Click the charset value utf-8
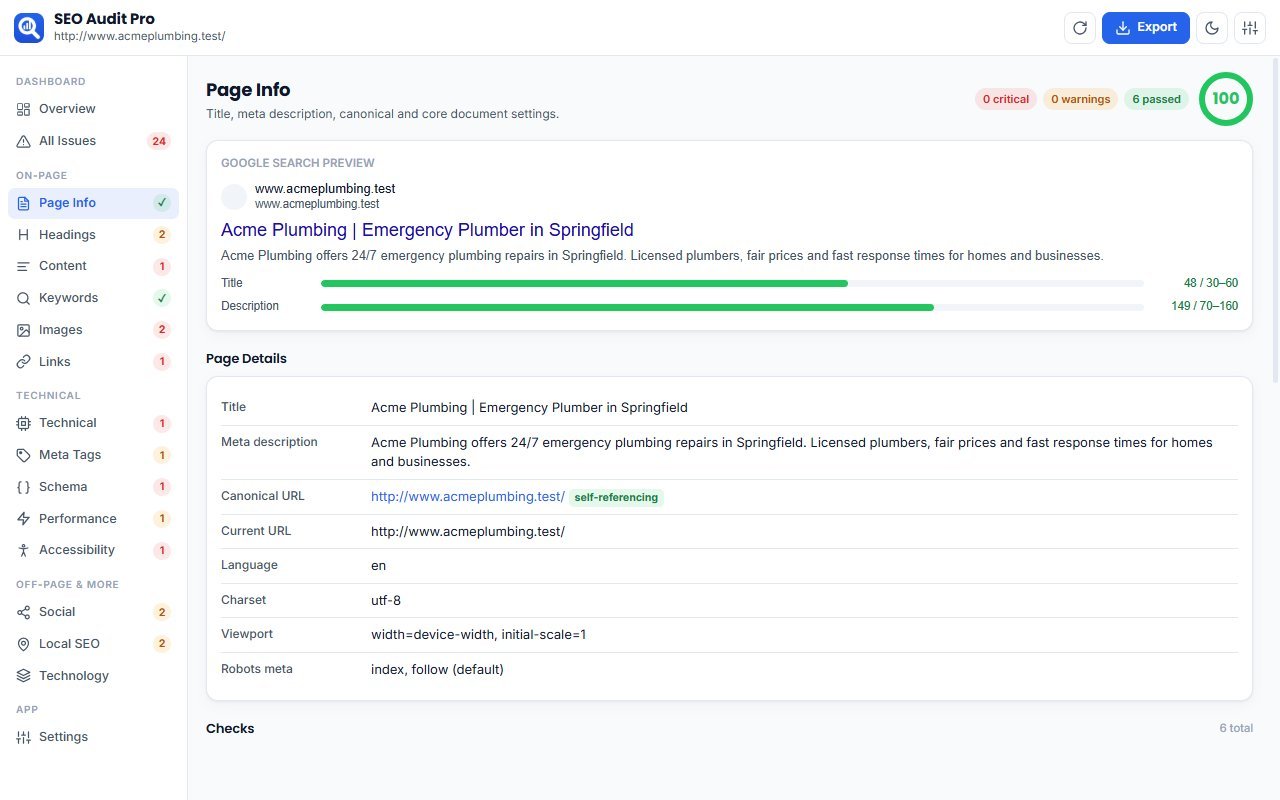This screenshot has width=1280, height=800. click(386, 600)
